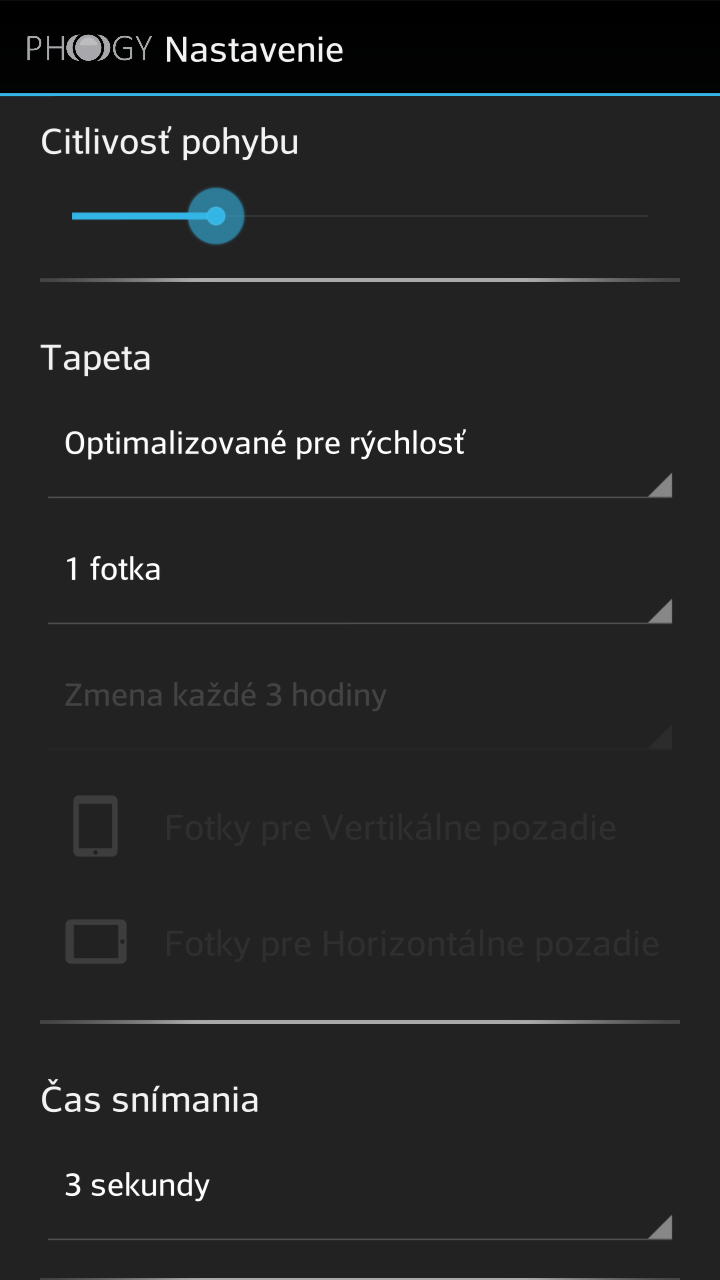Viewport: 720px width, 1280px height.
Task: Tap the arrow on '3 sekundy' spinner
Action: [660, 1228]
